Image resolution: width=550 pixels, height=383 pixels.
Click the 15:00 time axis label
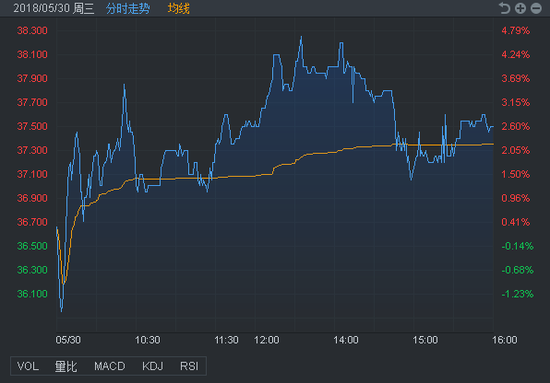(x=425, y=340)
